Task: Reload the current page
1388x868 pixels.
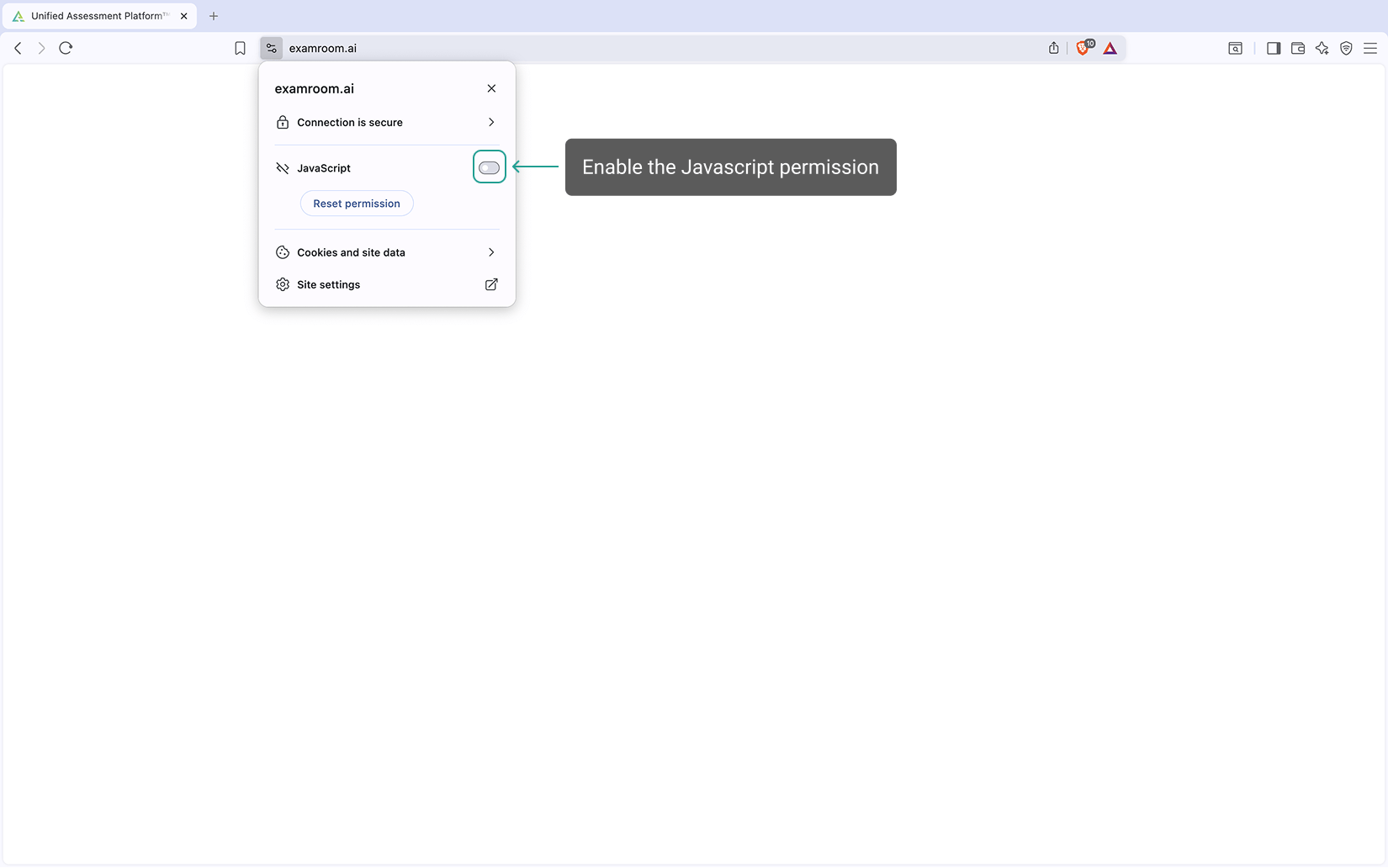Action: (x=66, y=48)
